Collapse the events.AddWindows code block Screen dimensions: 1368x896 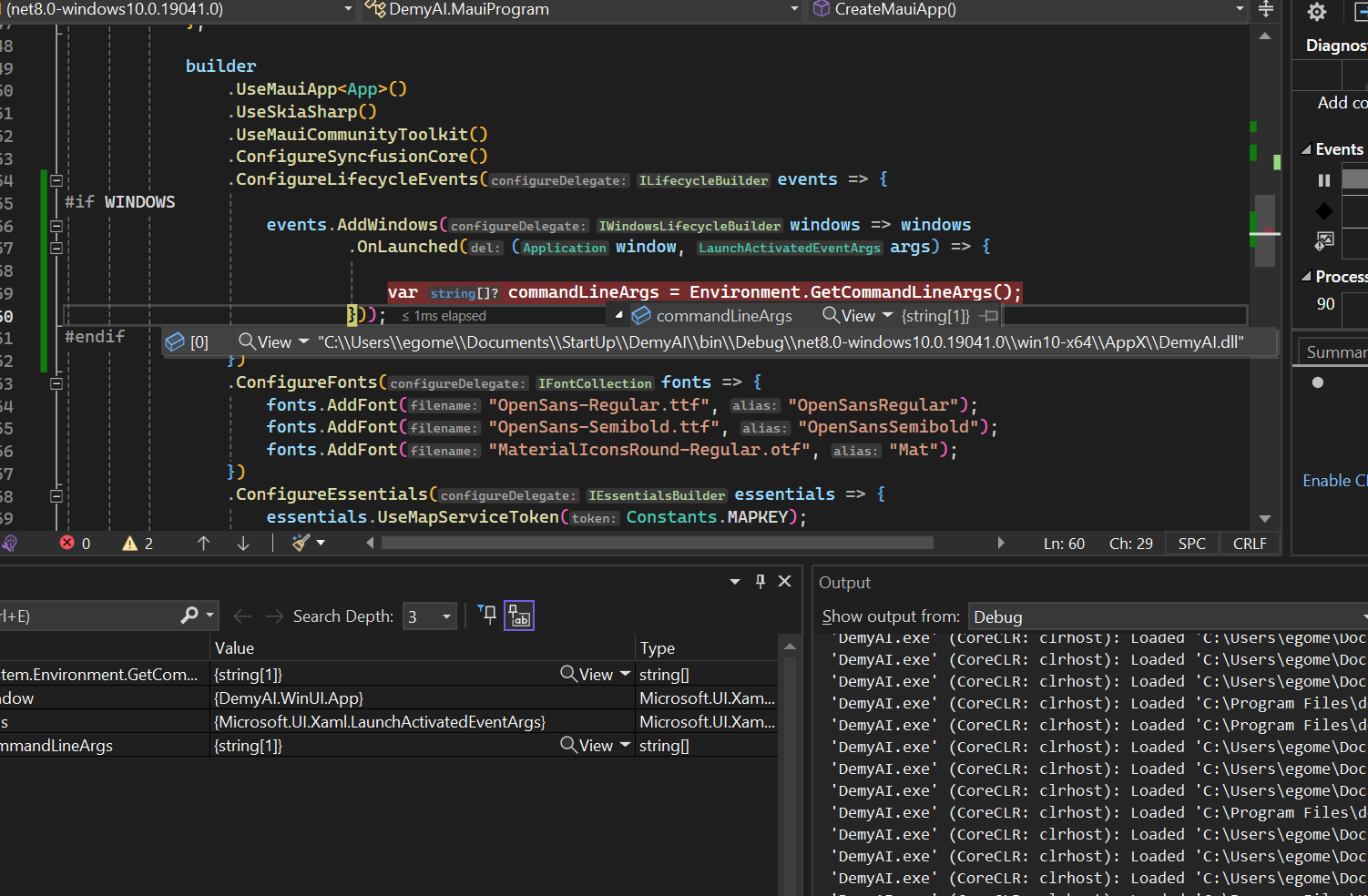[x=56, y=225]
